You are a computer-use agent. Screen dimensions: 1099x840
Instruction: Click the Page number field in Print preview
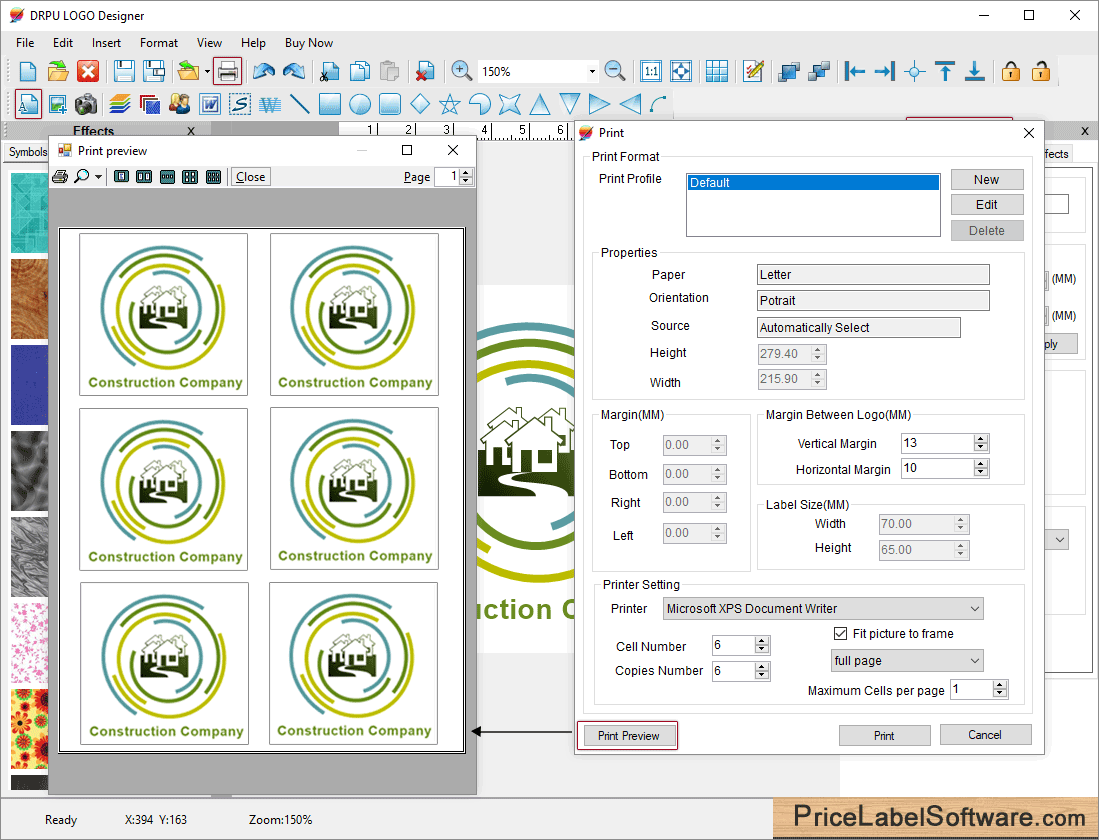coord(446,177)
